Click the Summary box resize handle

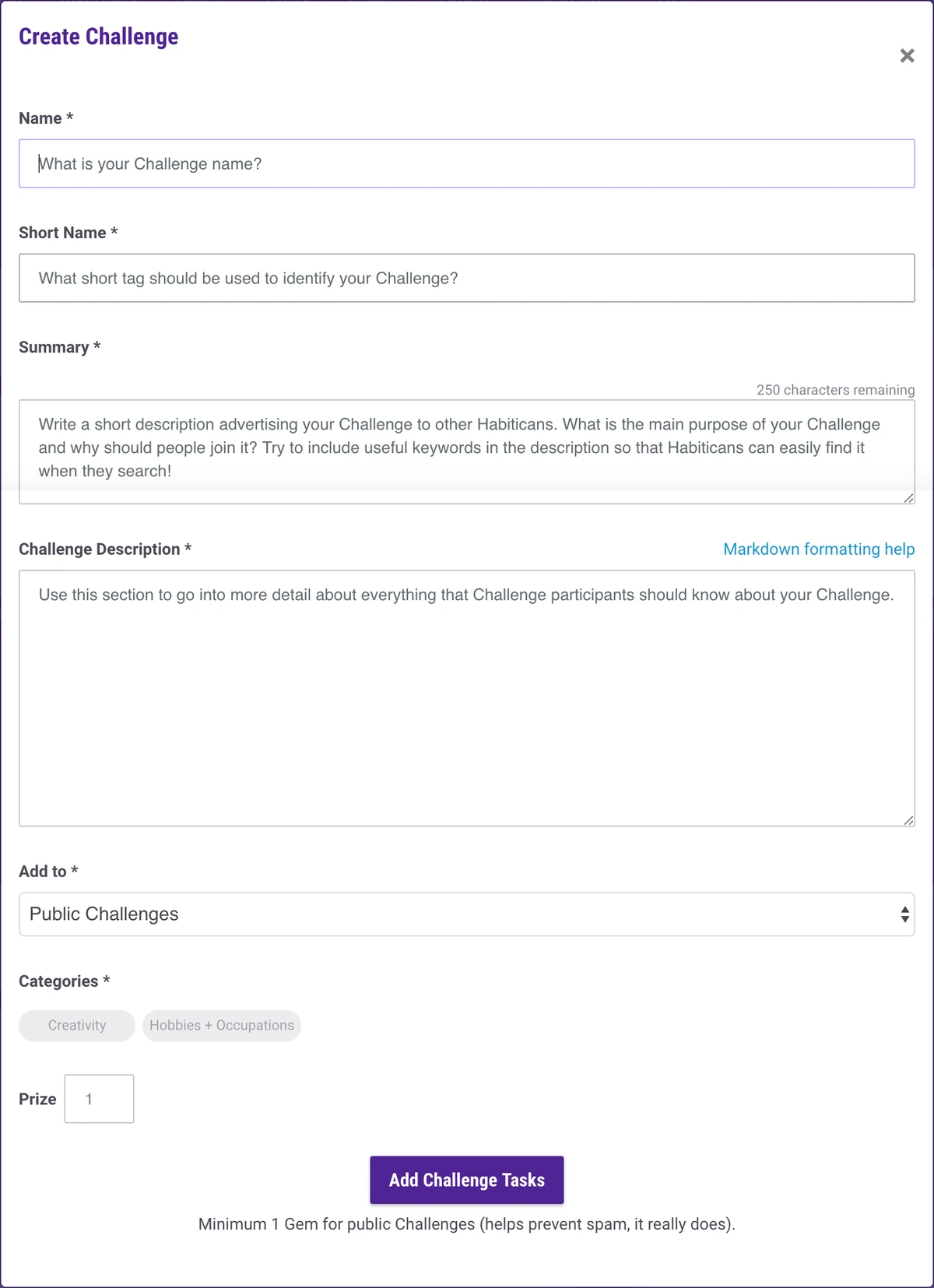point(908,498)
